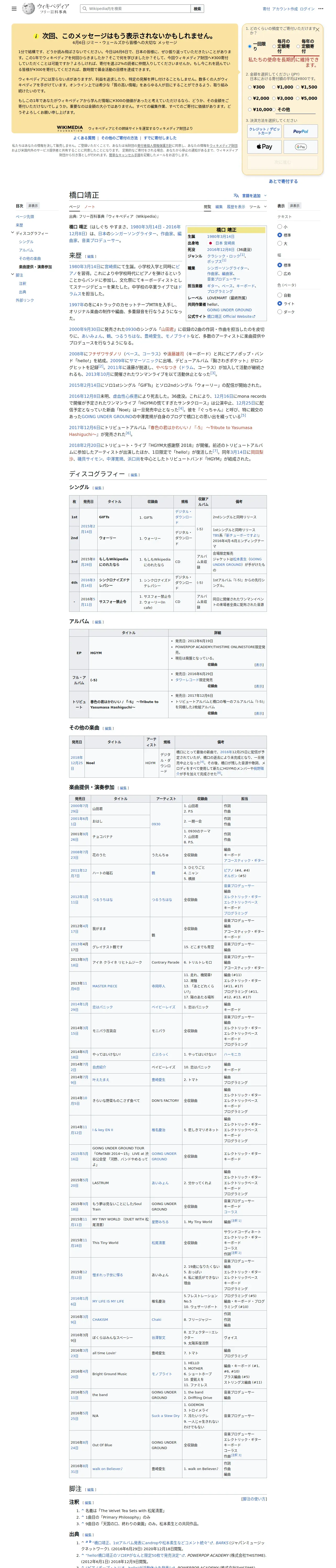Focus the Wikipedia search input field
Viewport: 336px width, 1568px height.
[x=135, y=9]
